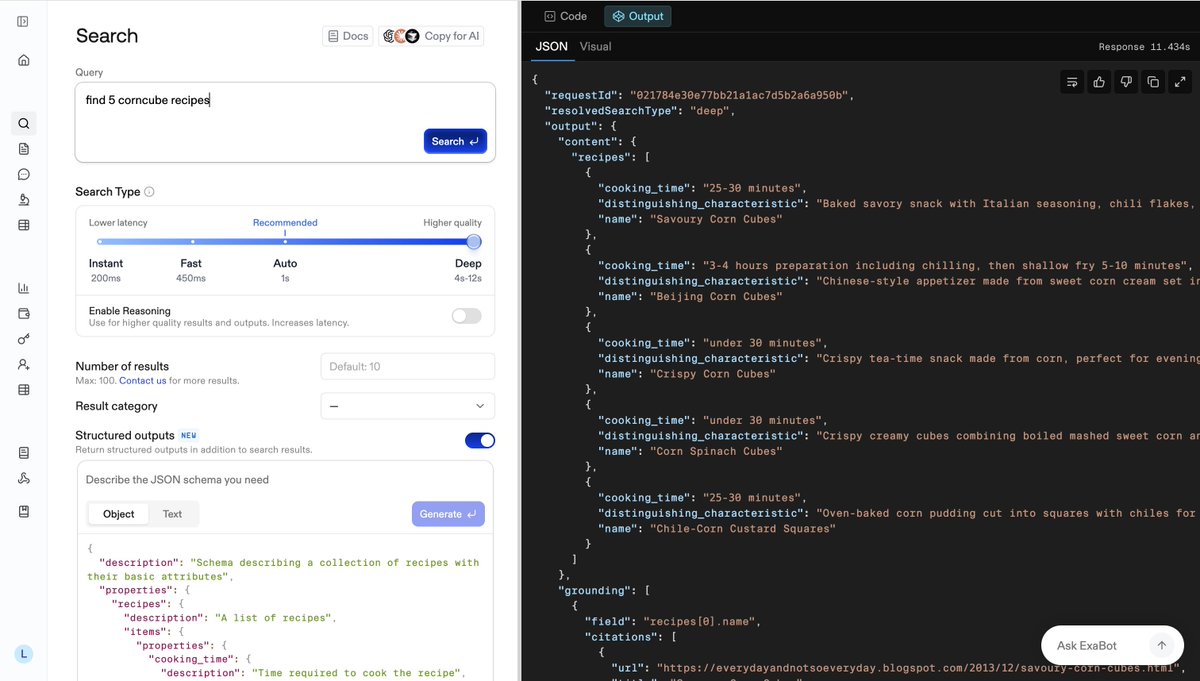Screen dimensions: 1200x681
Task: Open the bookmark book icon in sidebar
Action: pyautogui.click(x=23, y=511)
